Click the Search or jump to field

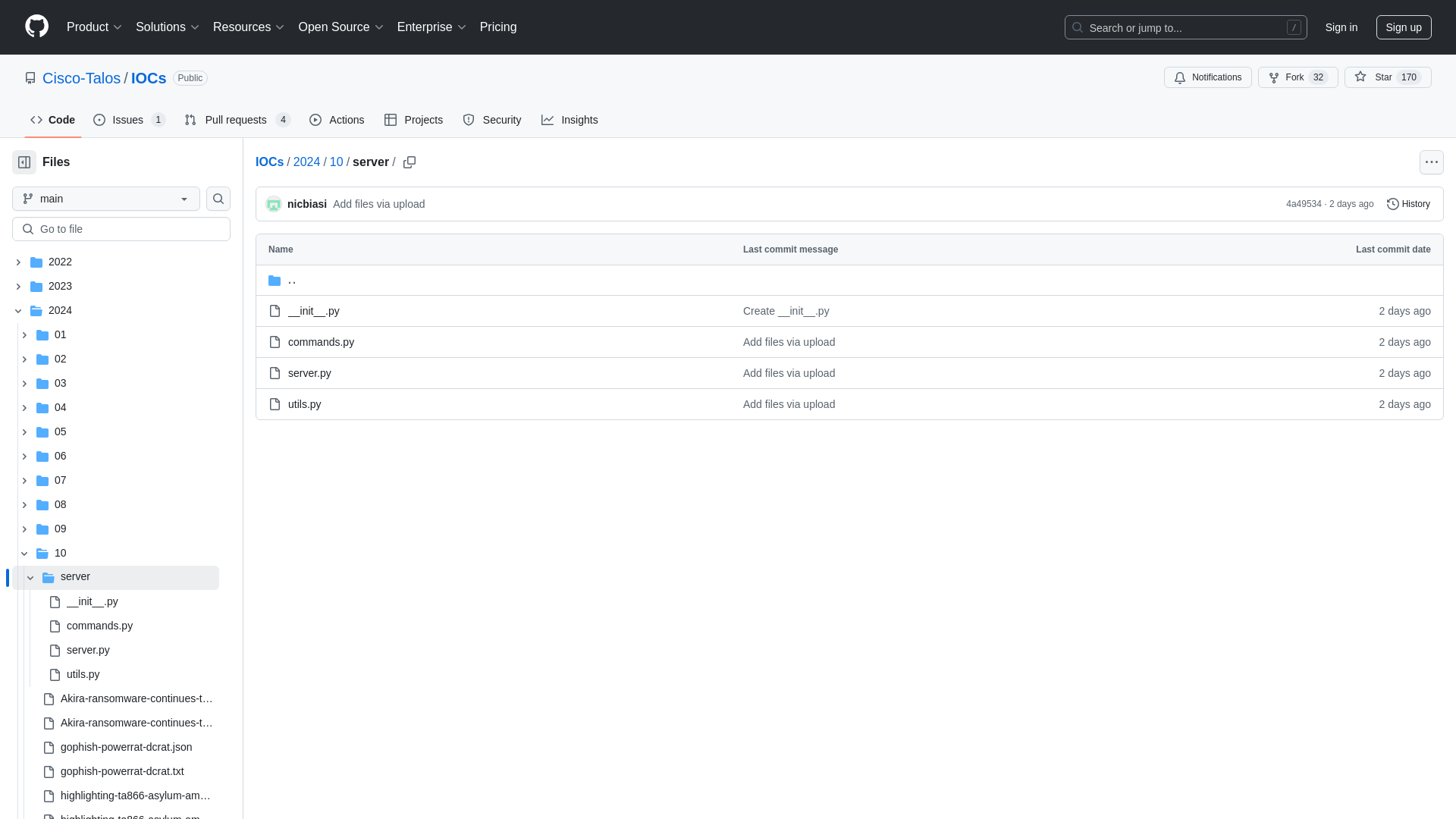(1185, 27)
